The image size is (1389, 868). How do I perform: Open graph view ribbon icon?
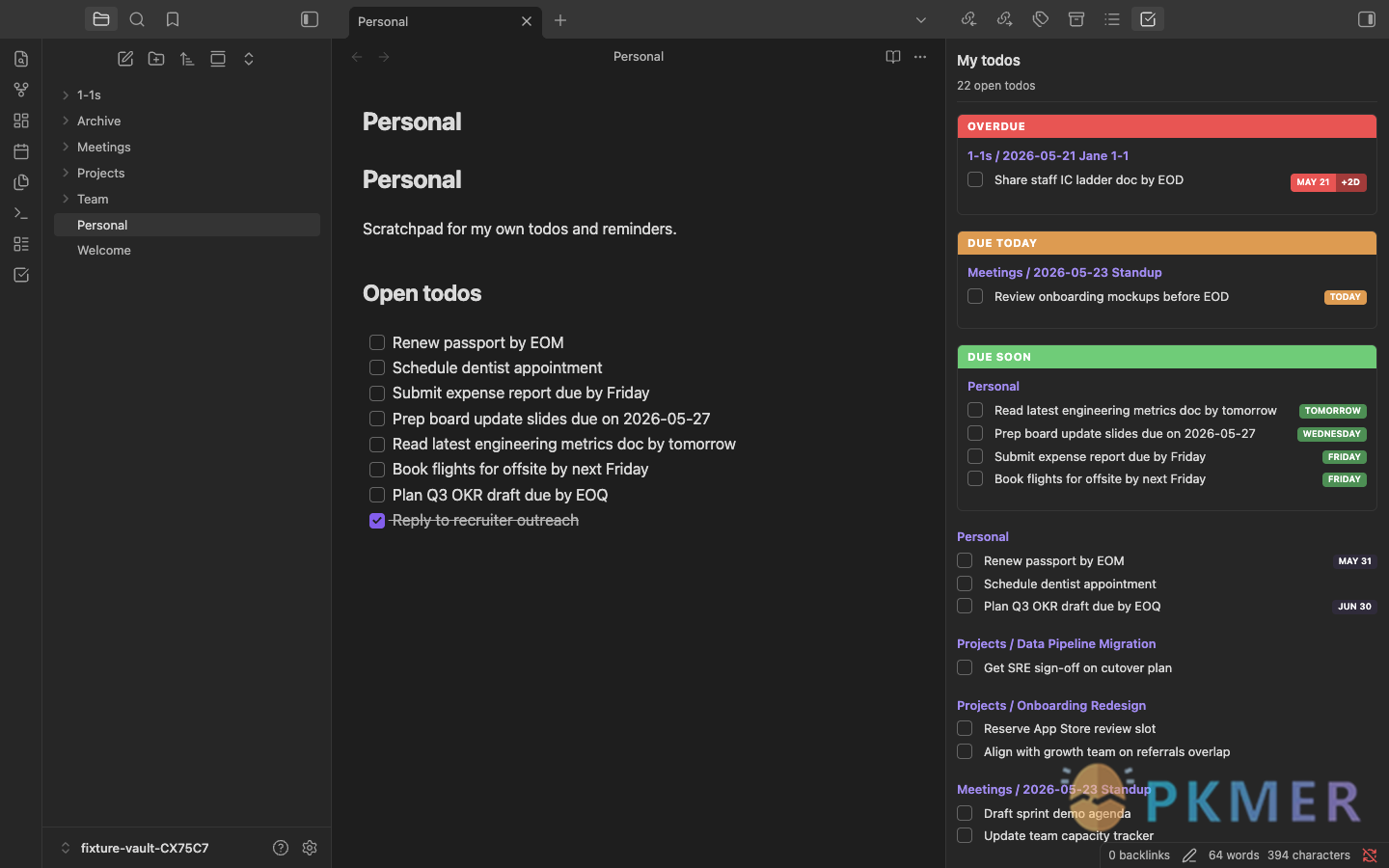pyautogui.click(x=21, y=90)
